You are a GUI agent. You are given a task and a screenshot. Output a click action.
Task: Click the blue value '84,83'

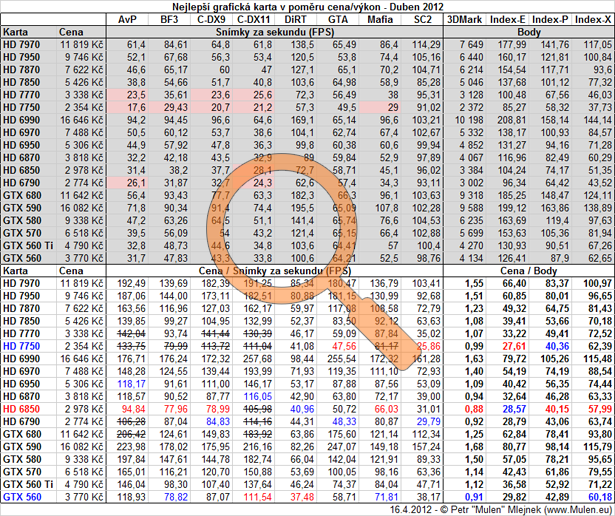coord(218,422)
